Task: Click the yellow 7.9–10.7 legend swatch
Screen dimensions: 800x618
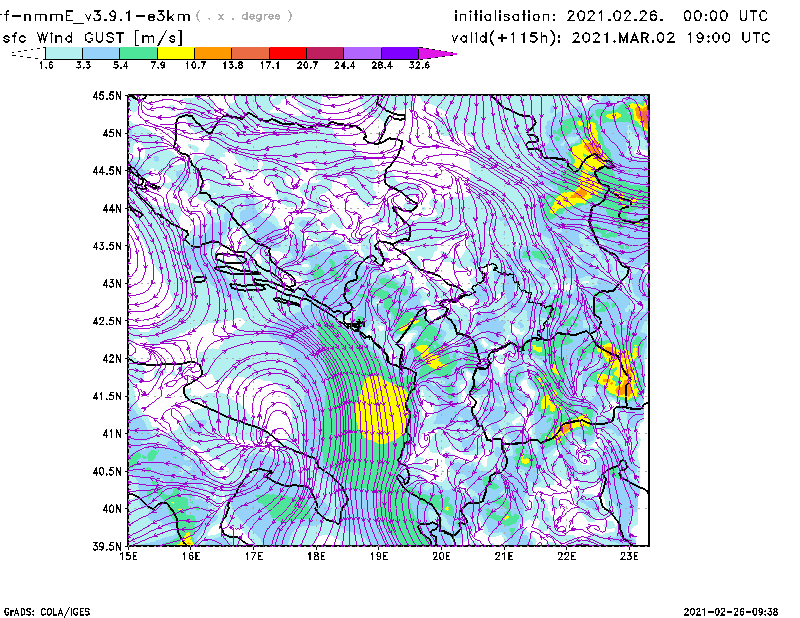Action: tap(176, 53)
